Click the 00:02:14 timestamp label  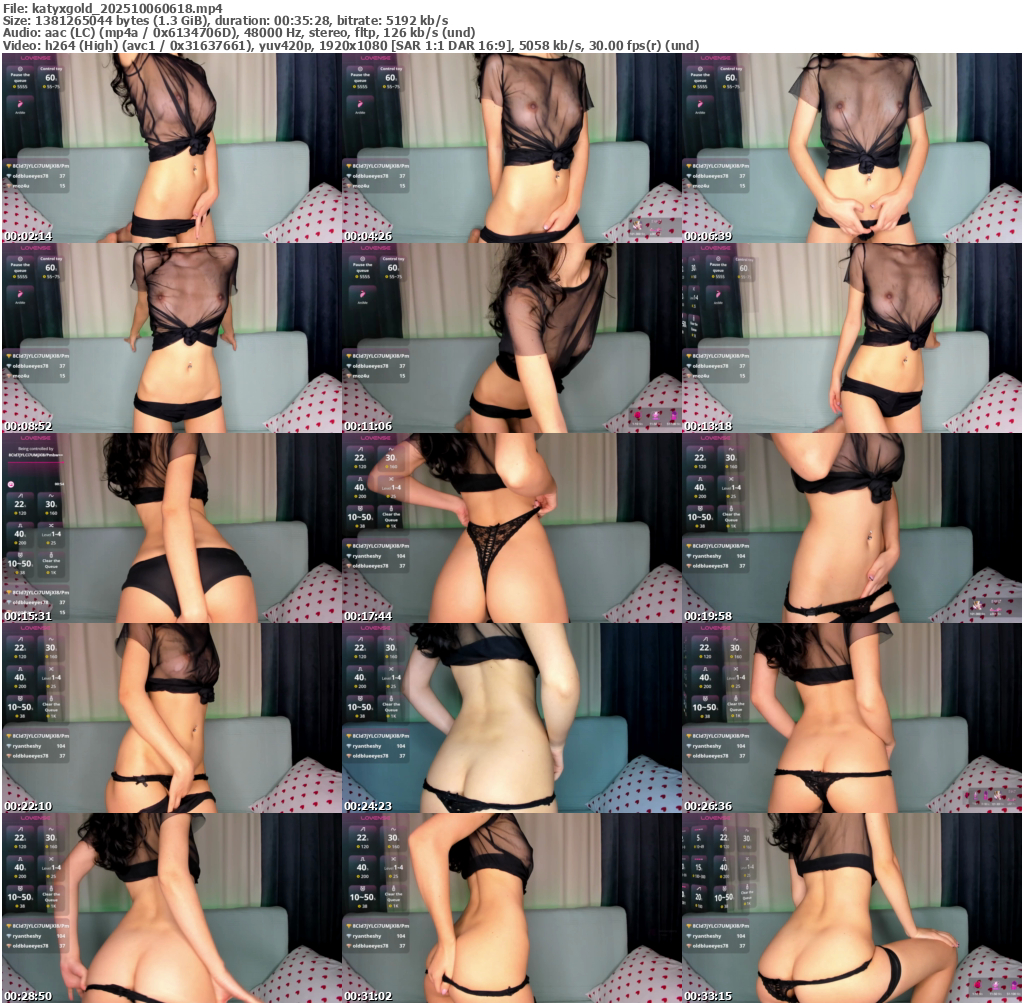(x=28, y=236)
